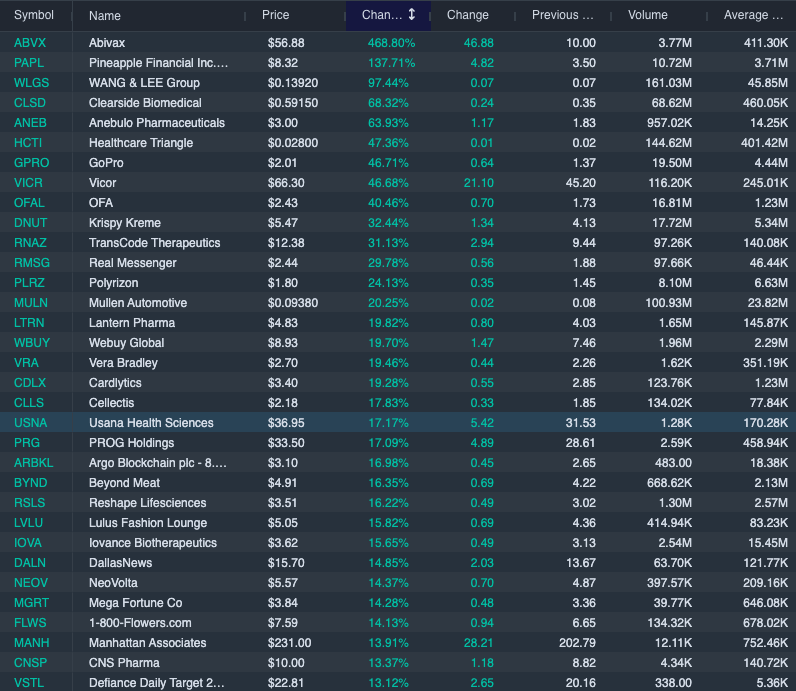Open the RSLS ticker symbol
The width and height of the screenshot is (796, 691).
click(x=29, y=503)
